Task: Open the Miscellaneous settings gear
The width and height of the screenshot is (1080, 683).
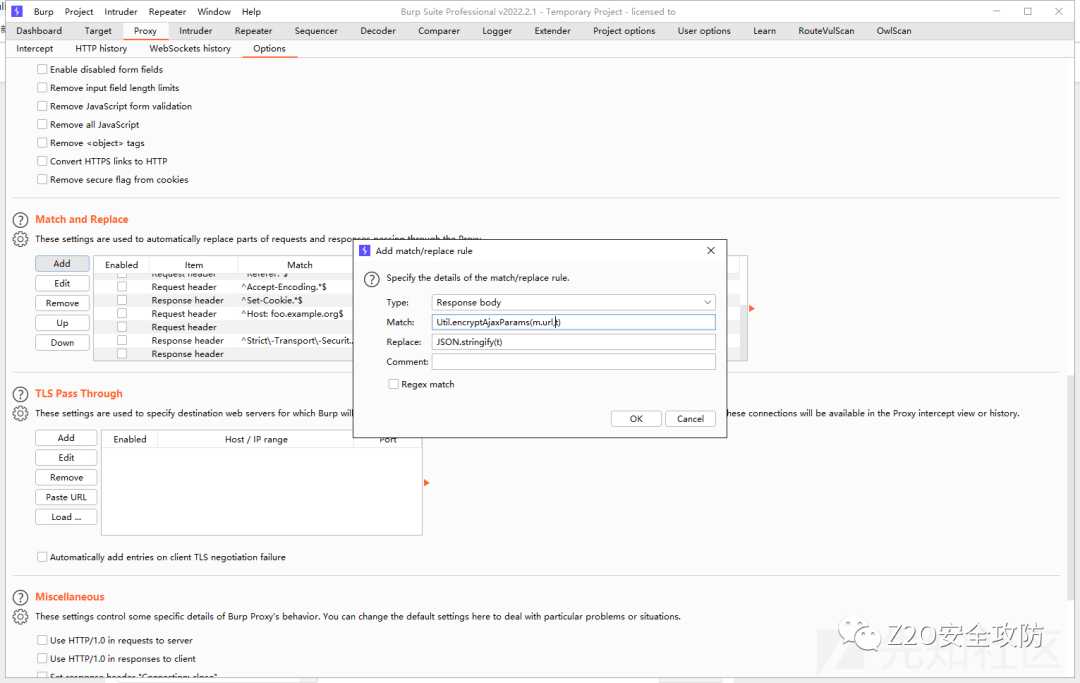Action: point(21,616)
